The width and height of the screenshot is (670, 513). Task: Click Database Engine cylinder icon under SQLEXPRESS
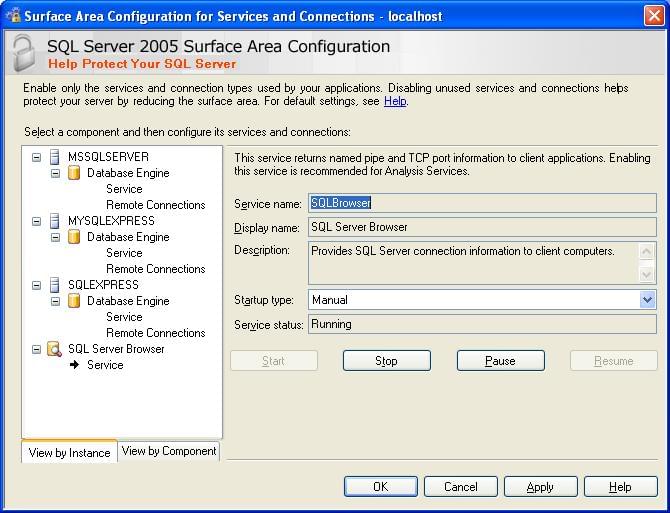[74, 301]
